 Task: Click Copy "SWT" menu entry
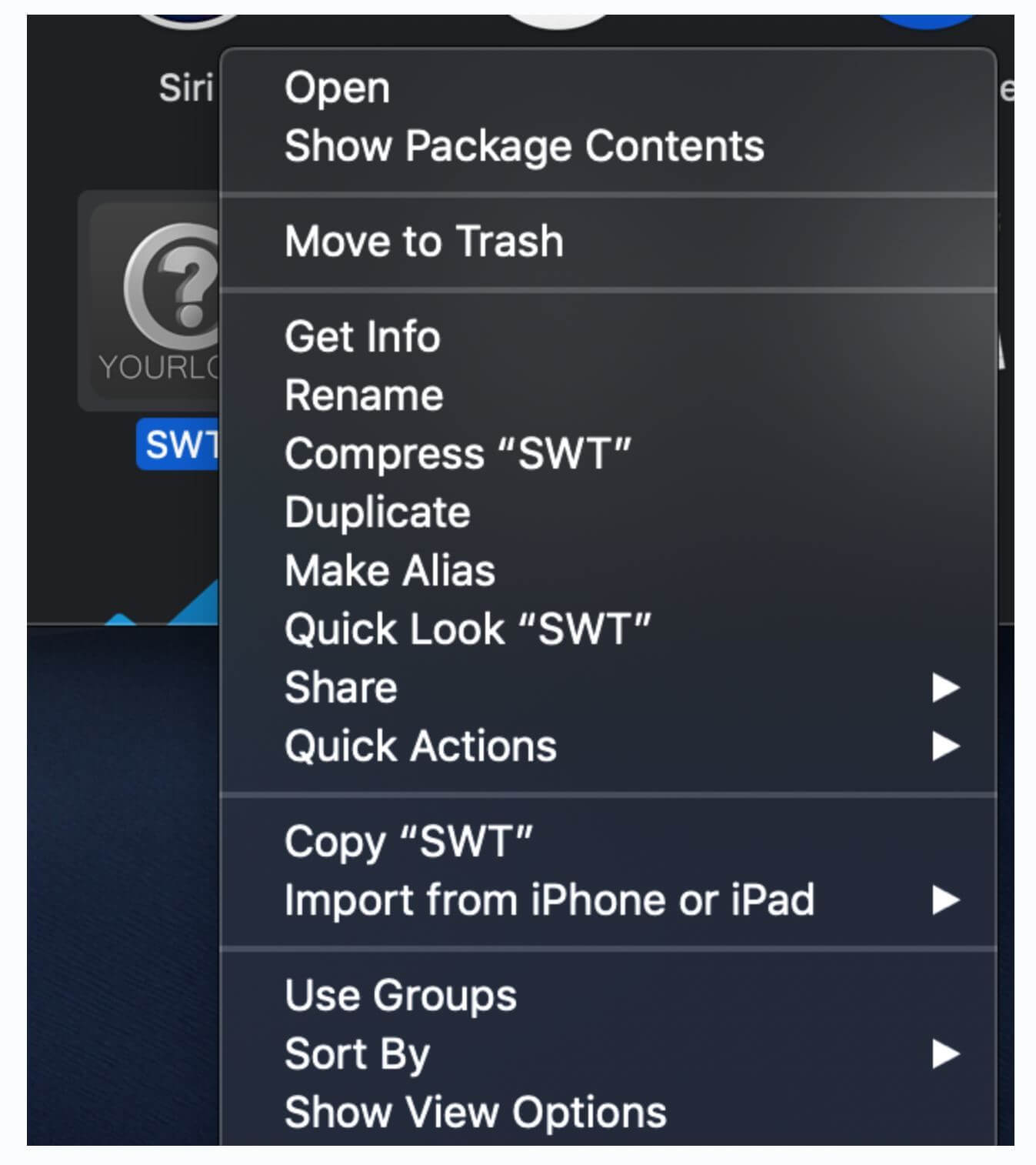408,842
